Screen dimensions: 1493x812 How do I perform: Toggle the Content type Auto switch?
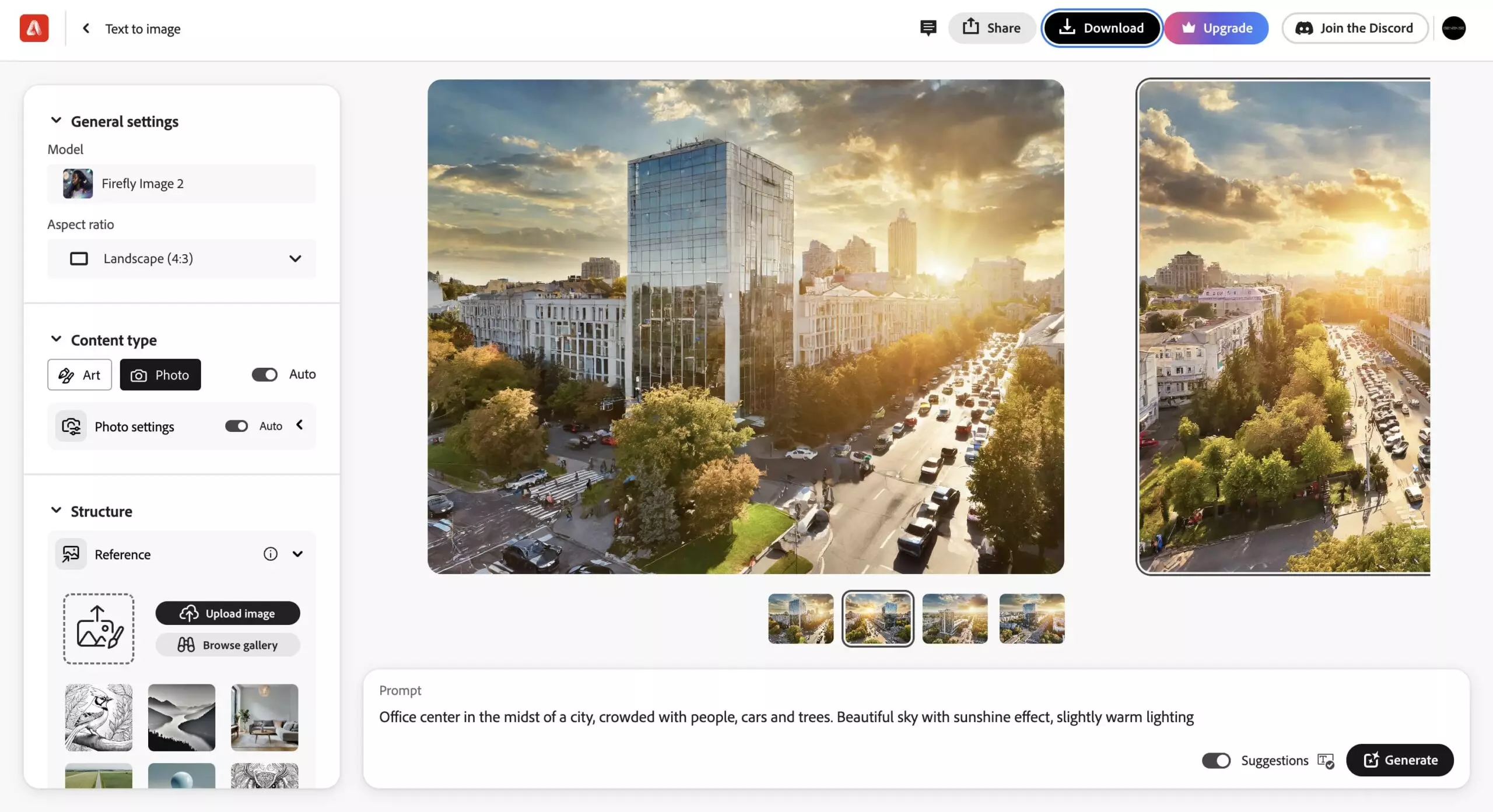point(264,374)
